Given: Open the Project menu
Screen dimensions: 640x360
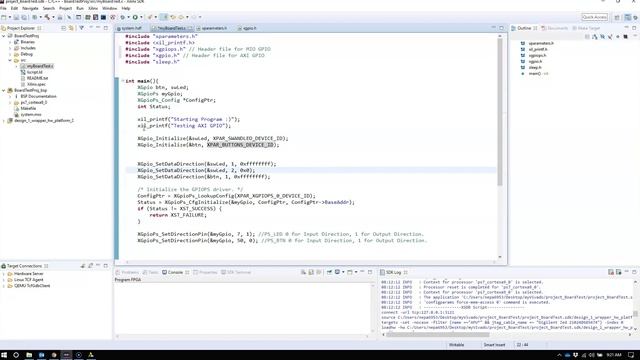Looking at the screenshot, I should tap(65, 8).
